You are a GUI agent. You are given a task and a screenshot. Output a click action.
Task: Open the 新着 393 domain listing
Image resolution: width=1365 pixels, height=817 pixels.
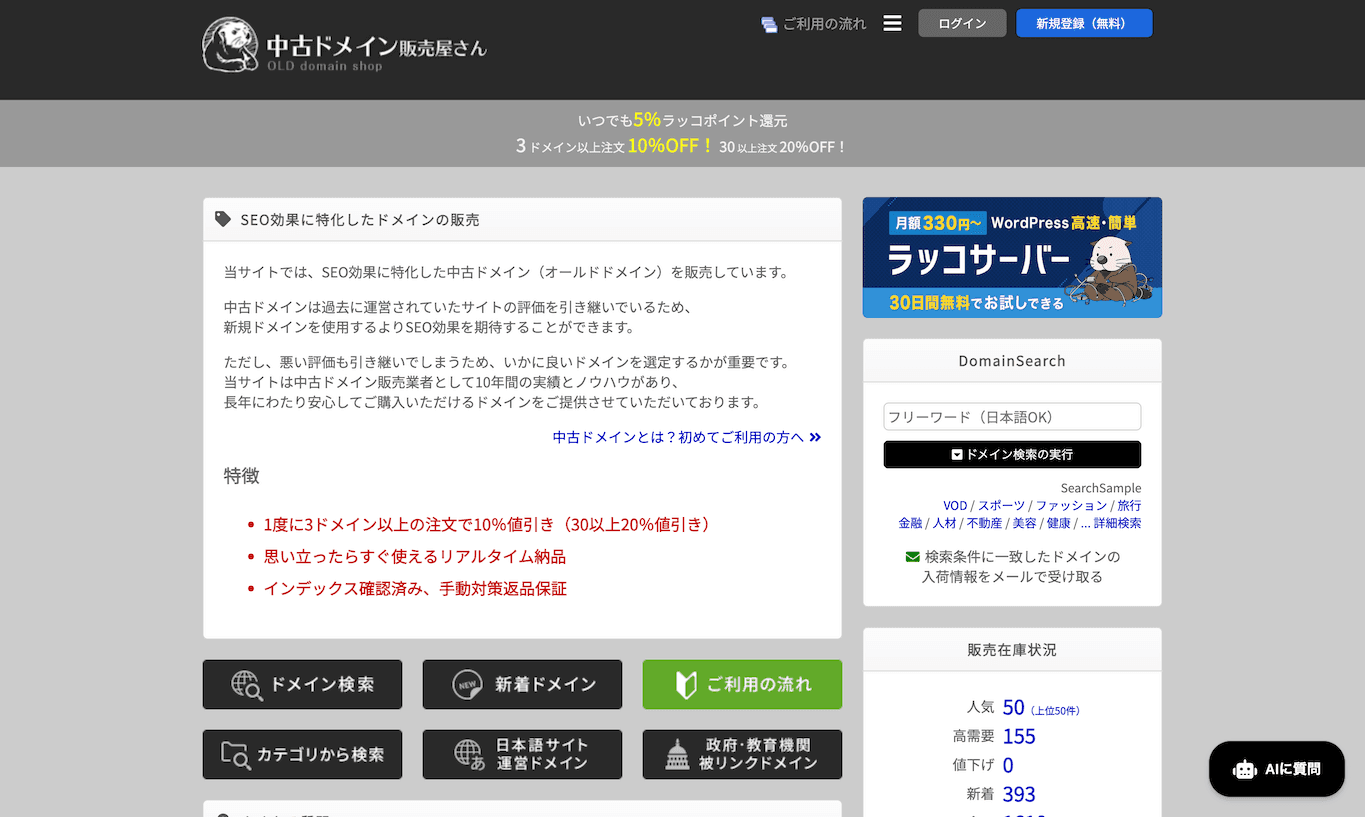pos(1018,794)
